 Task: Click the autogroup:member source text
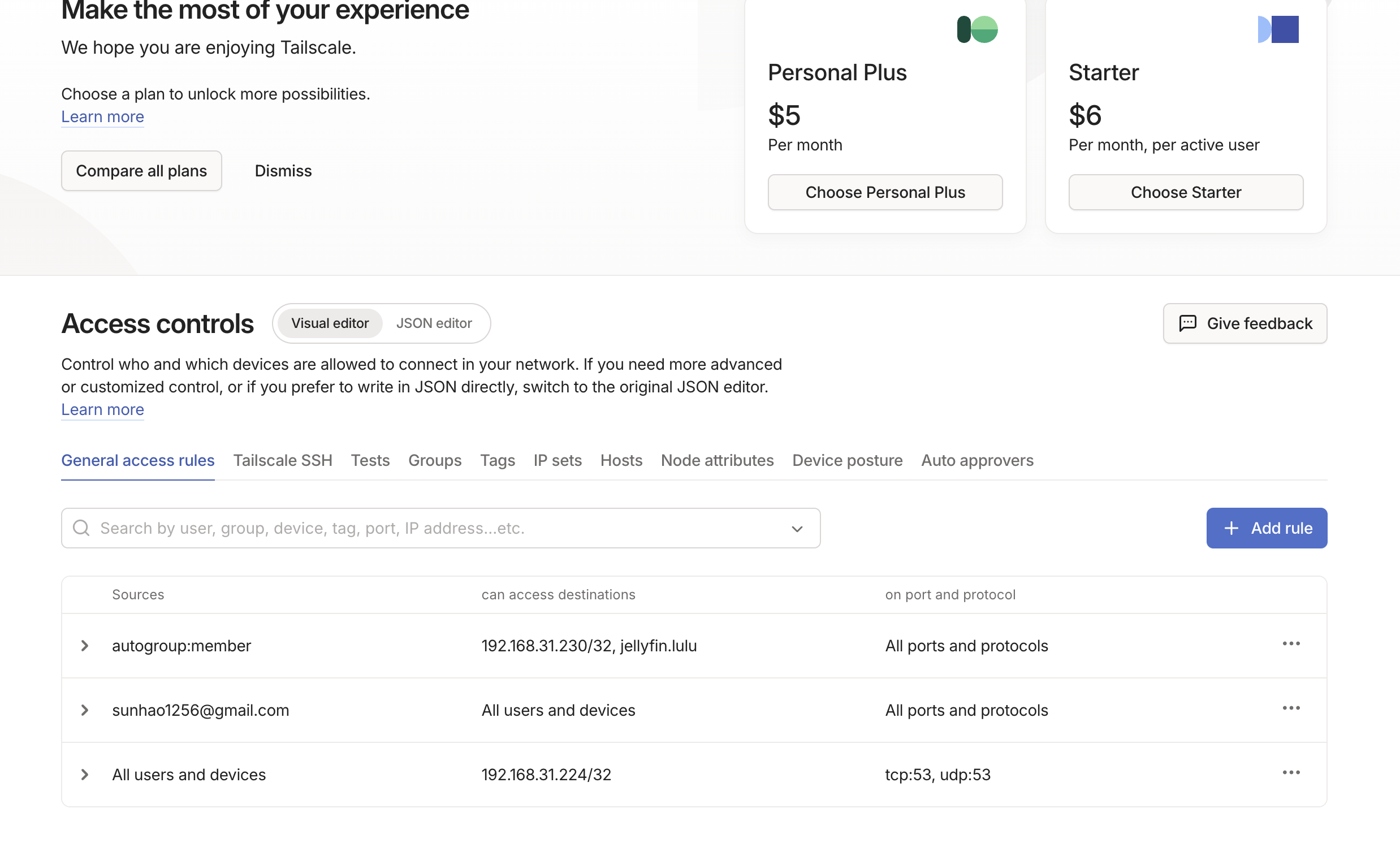pyautogui.click(x=182, y=646)
